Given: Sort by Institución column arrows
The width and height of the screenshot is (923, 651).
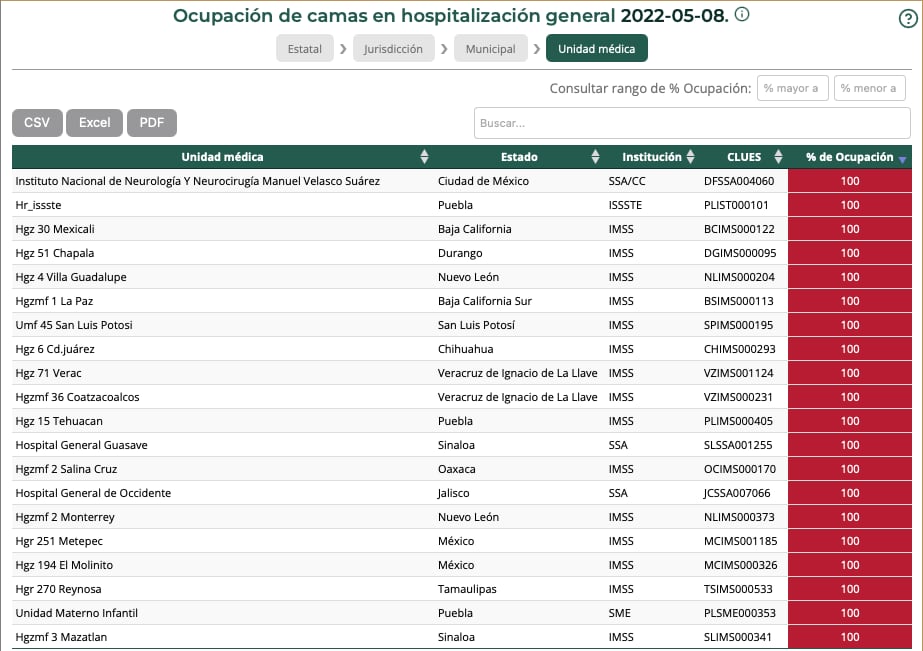Looking at the screenshot, I should point(690,157).
